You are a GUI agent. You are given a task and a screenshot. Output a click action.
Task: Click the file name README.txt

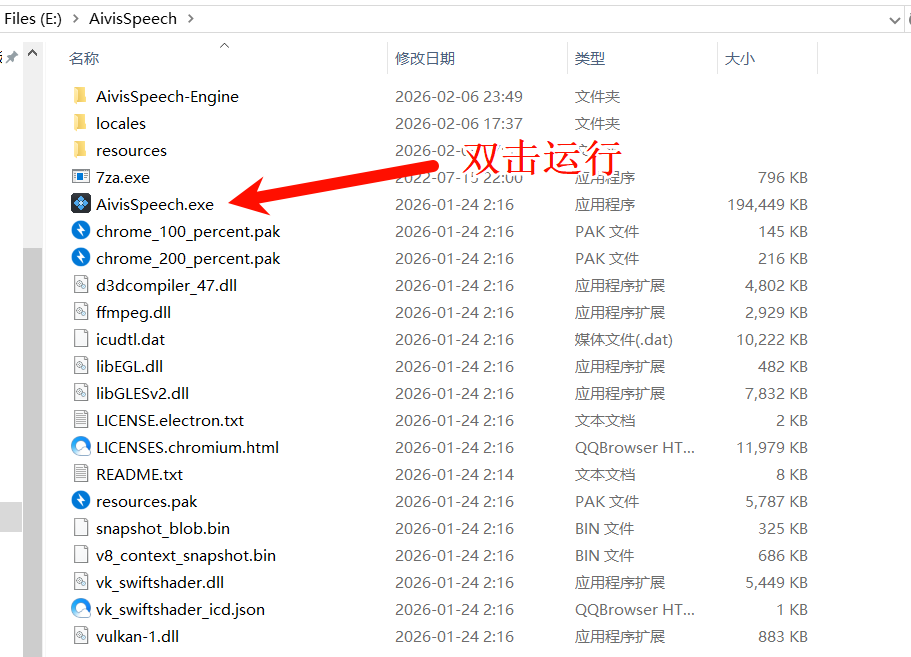coord(139,475)
